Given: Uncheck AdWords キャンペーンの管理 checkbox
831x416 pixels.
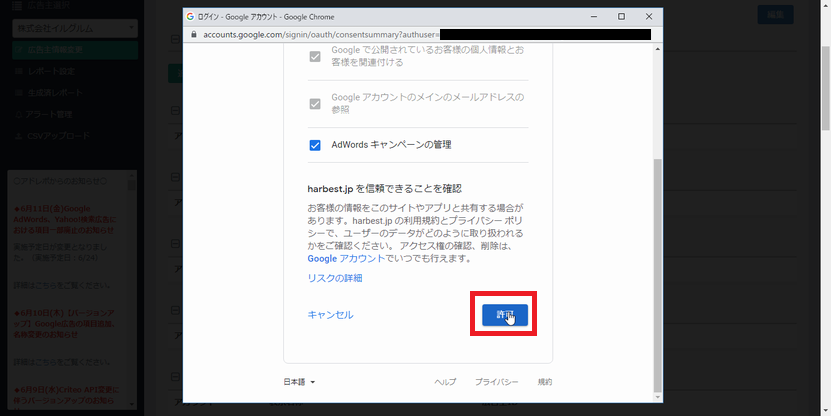Looking at the screenshot, I should [x=315, y=145].
